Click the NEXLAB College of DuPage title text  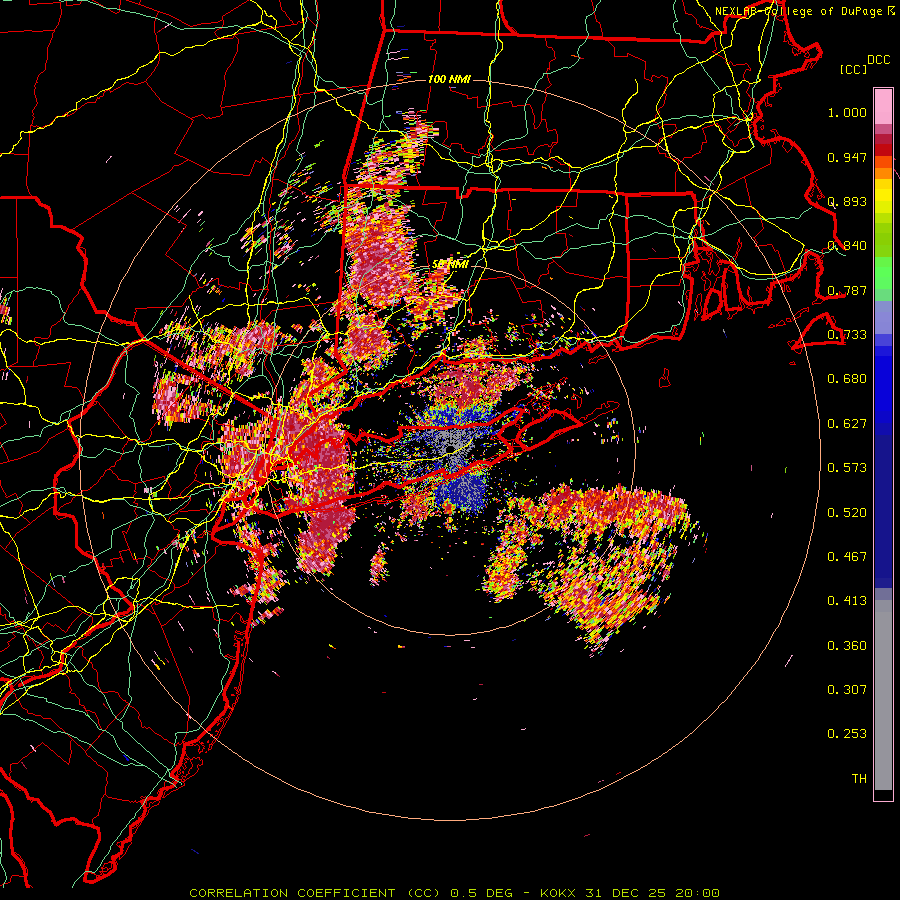[805, 11]
